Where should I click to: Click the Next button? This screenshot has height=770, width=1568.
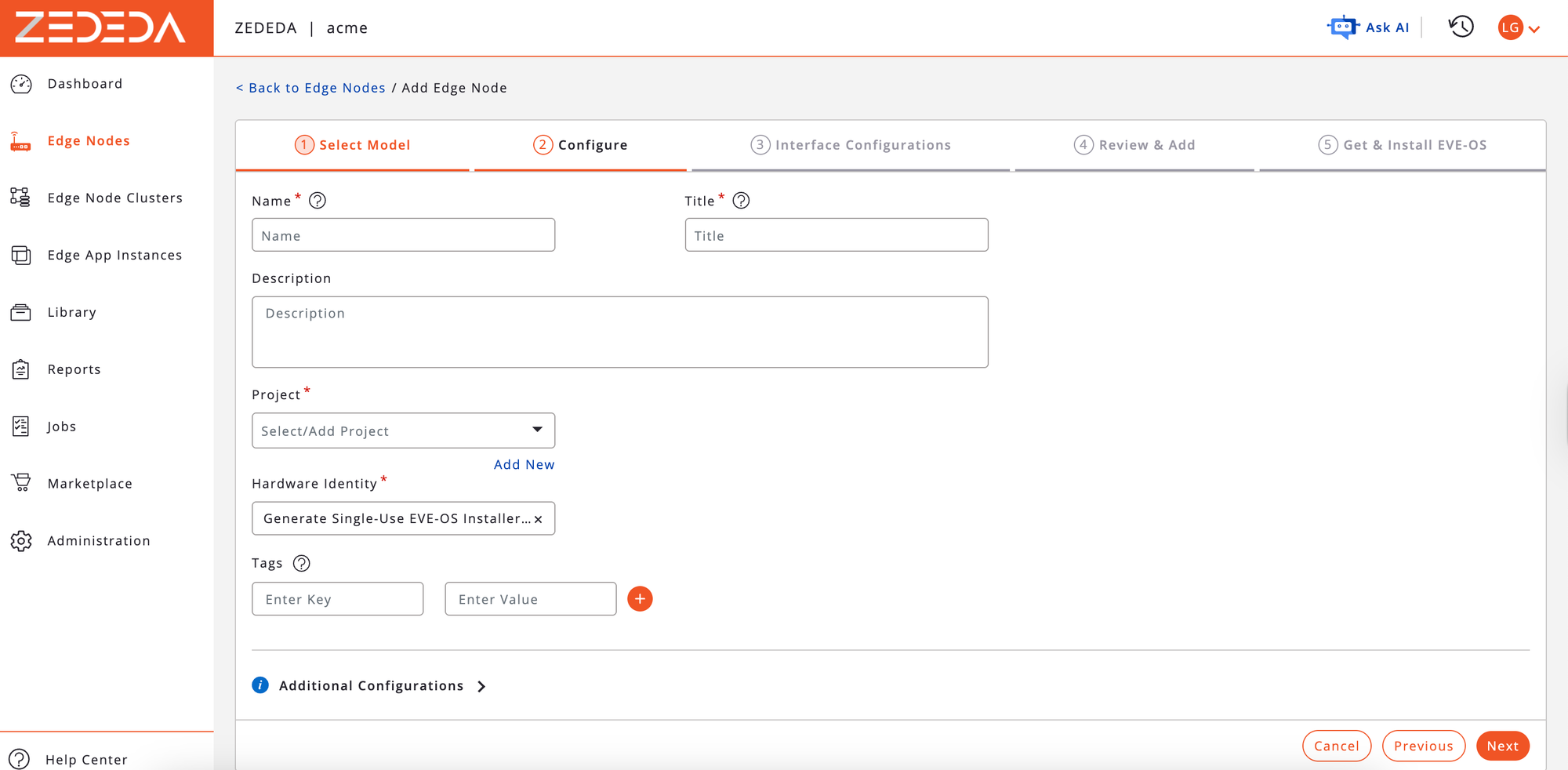click(1502, 746)
